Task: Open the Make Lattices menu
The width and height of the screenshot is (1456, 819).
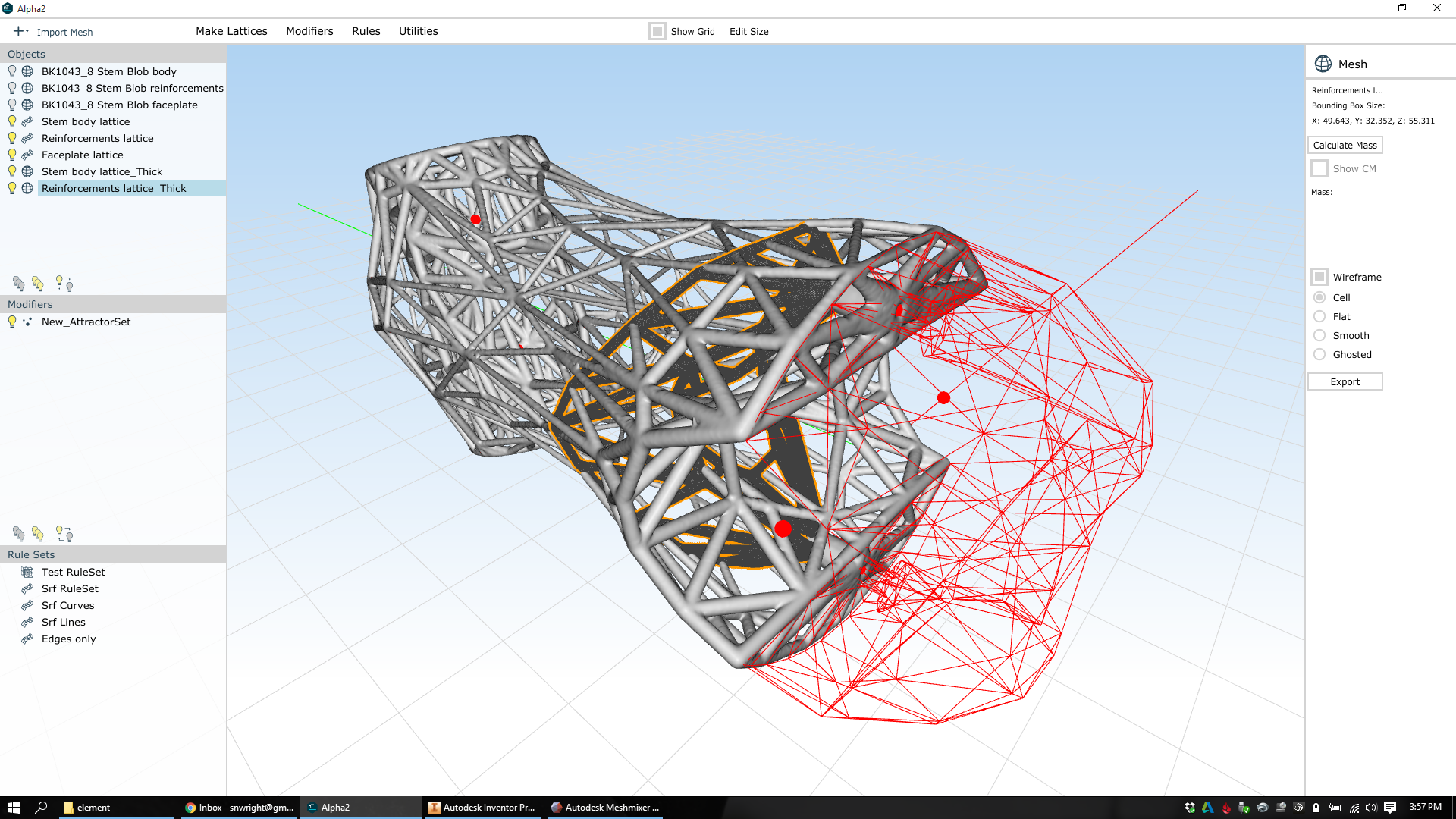Action: click(231, 31)
